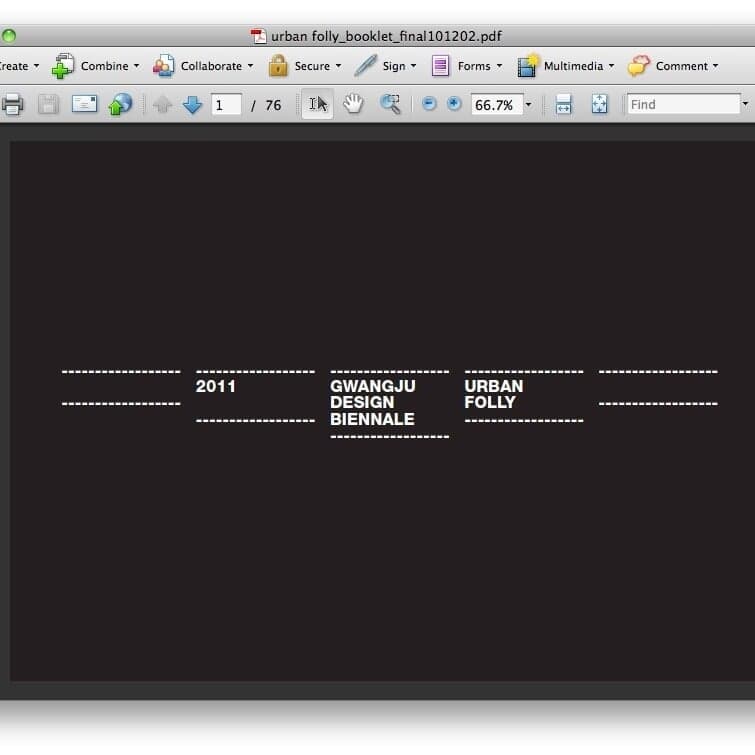Click the 66.7% zoom value field
The height and width of the screenshot is (755, 755).
[496, 104]
